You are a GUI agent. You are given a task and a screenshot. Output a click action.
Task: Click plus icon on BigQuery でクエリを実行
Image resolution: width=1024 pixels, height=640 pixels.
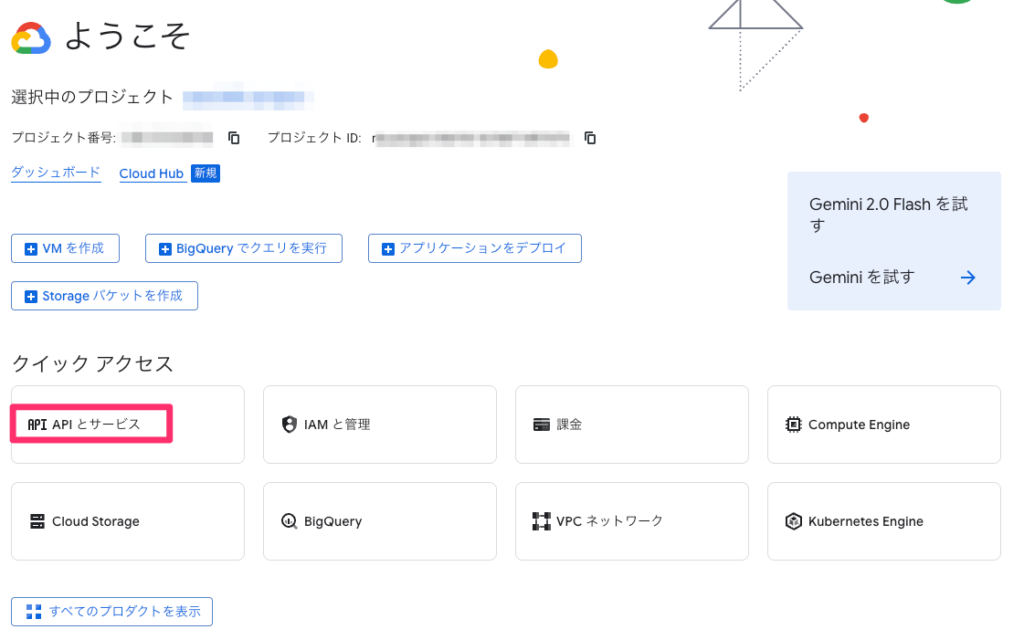pos(165,249)
